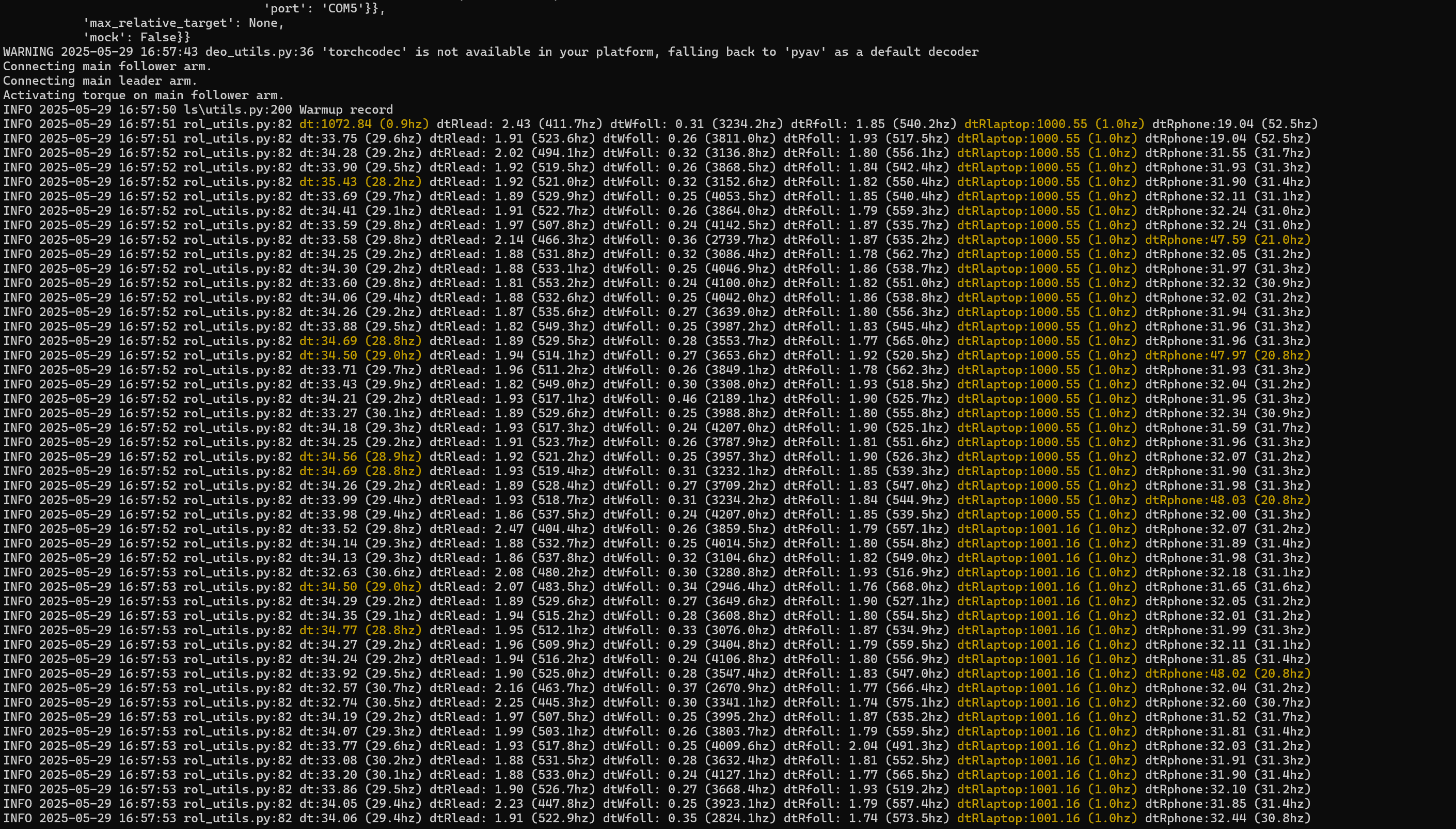
Task: Click the yellow dt:1072.84 (0.9hz) value
Action: pyautogui.click(x=364, y=124)
